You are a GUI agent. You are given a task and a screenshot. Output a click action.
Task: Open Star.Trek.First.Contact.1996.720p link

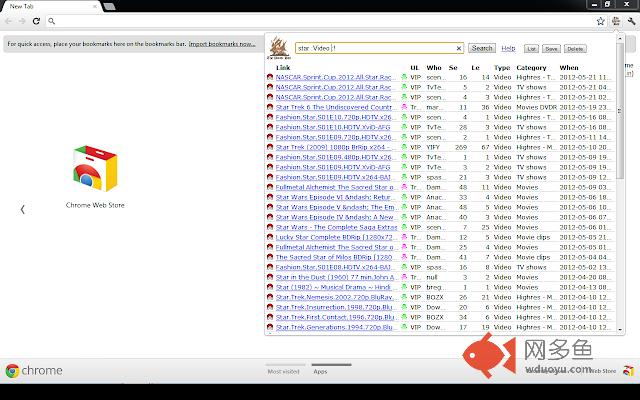[x=336, y=317]
